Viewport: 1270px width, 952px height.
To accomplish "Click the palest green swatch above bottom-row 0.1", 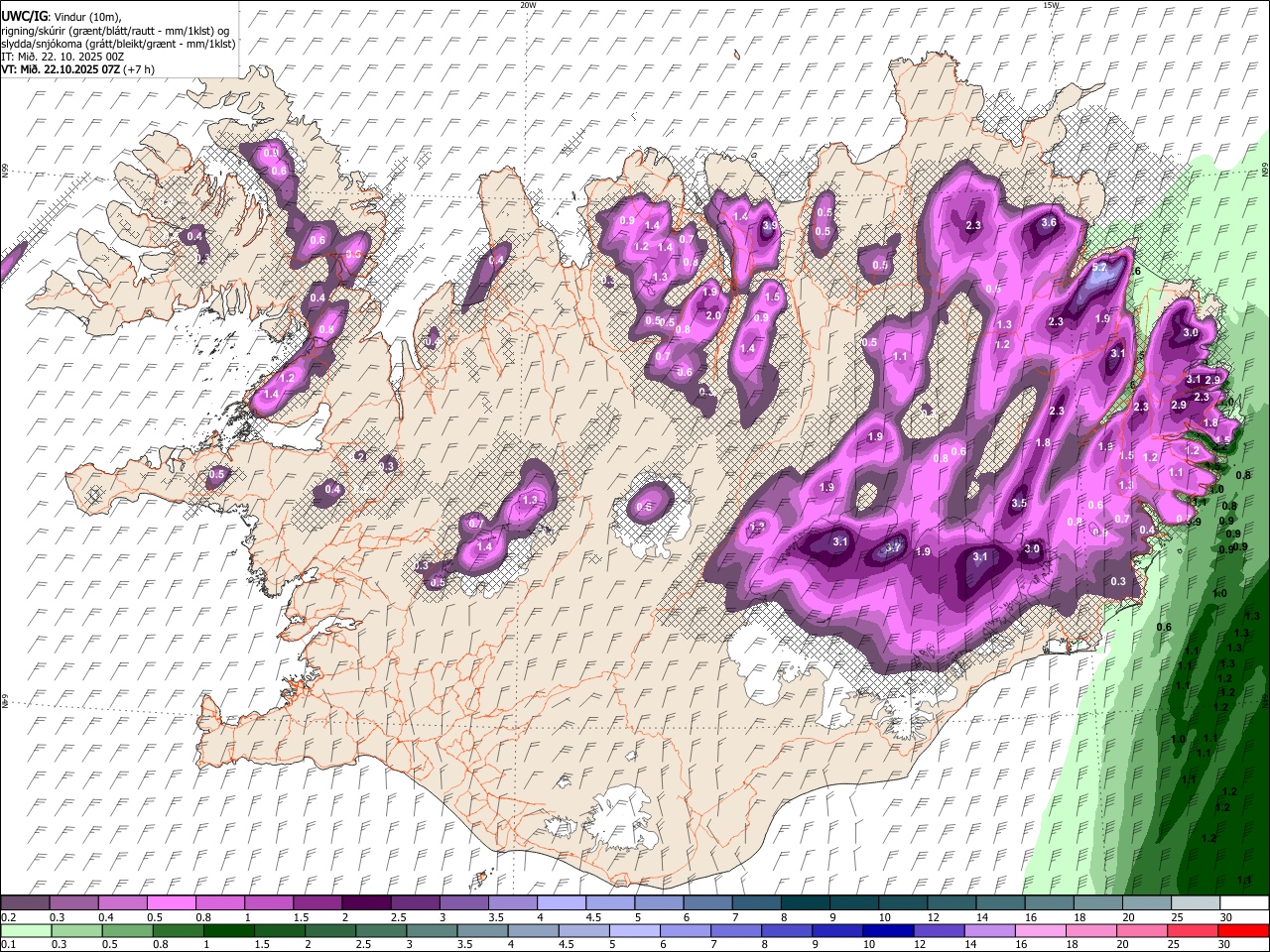I will pyautogui.click(x=25, y=931).
